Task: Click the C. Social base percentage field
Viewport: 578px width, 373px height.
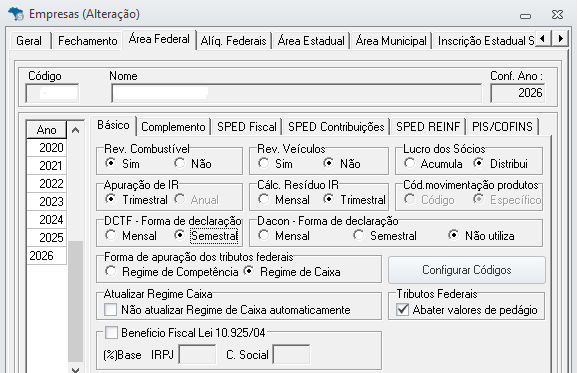Action: pyautogui.click(x=291, y=355)
